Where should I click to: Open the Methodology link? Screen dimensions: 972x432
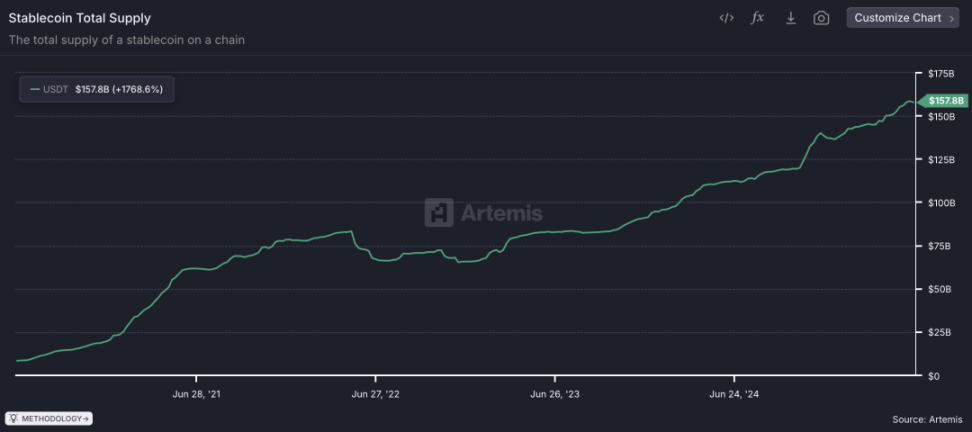click(x=50, y=418)
